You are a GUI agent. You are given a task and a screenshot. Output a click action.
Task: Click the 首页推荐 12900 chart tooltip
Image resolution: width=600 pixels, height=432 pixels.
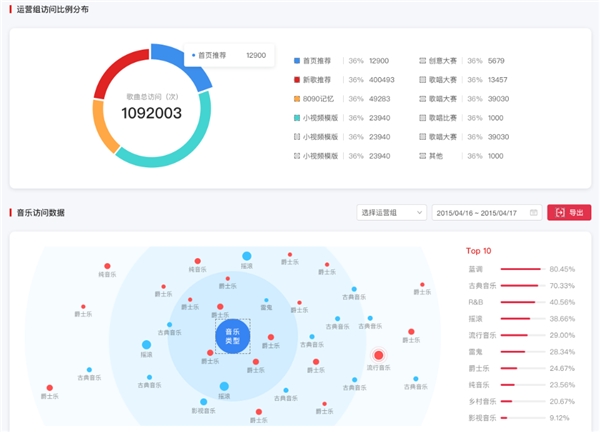pyautogui.click(x=229, y=55)
